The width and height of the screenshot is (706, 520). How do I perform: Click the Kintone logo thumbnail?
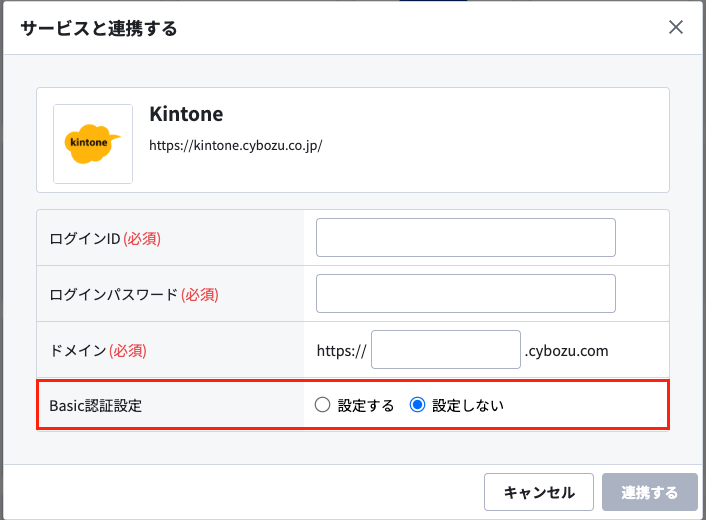93,144
